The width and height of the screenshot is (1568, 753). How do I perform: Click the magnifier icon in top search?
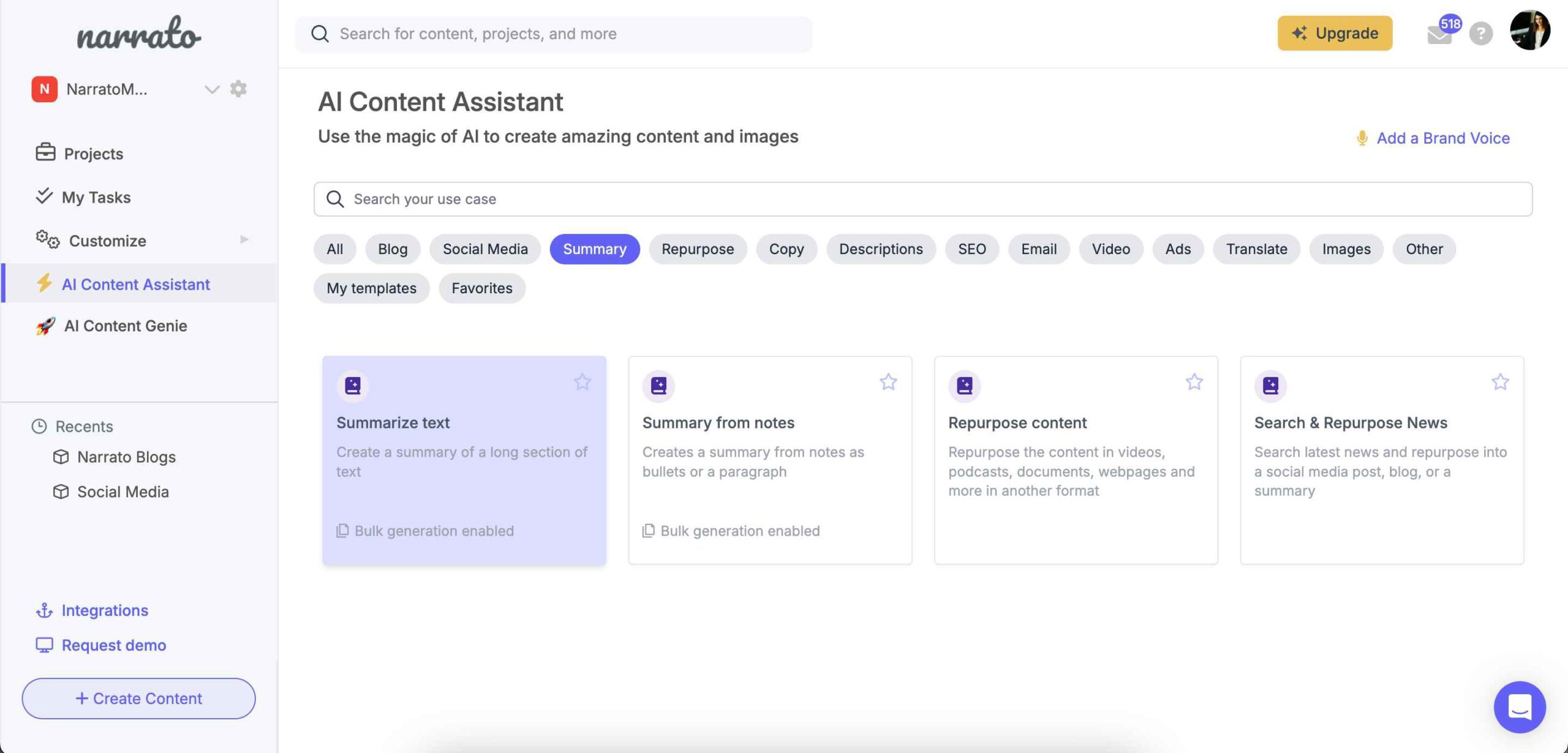[320, 34]
